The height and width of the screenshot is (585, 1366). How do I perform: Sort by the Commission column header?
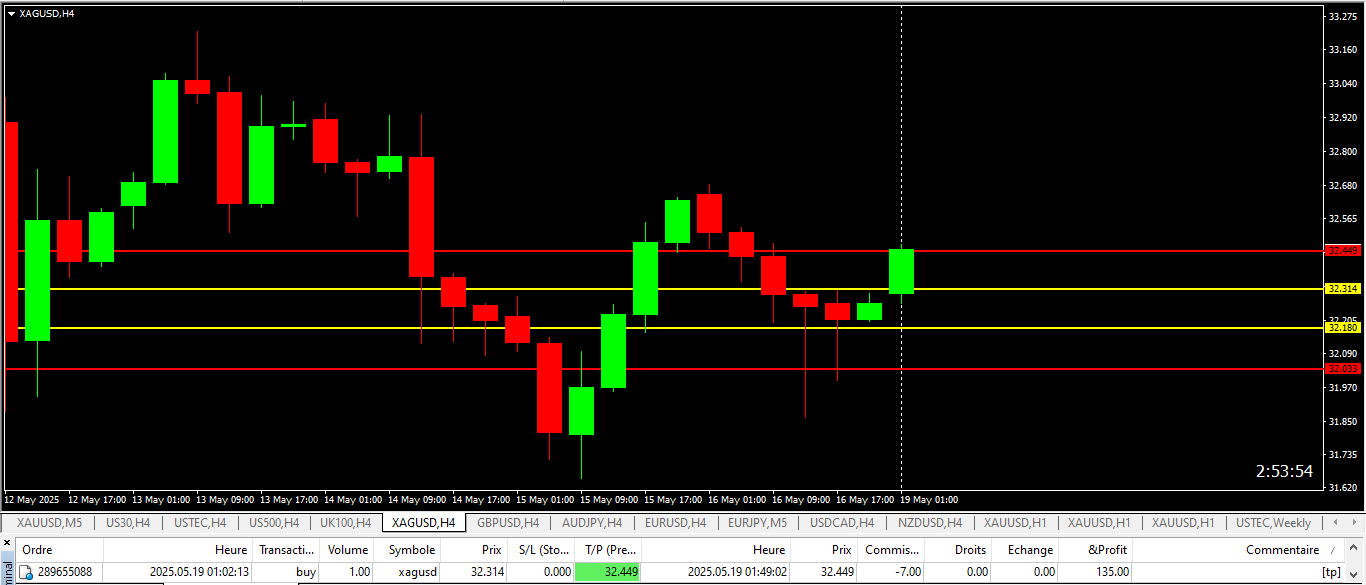tap(891, 549)
